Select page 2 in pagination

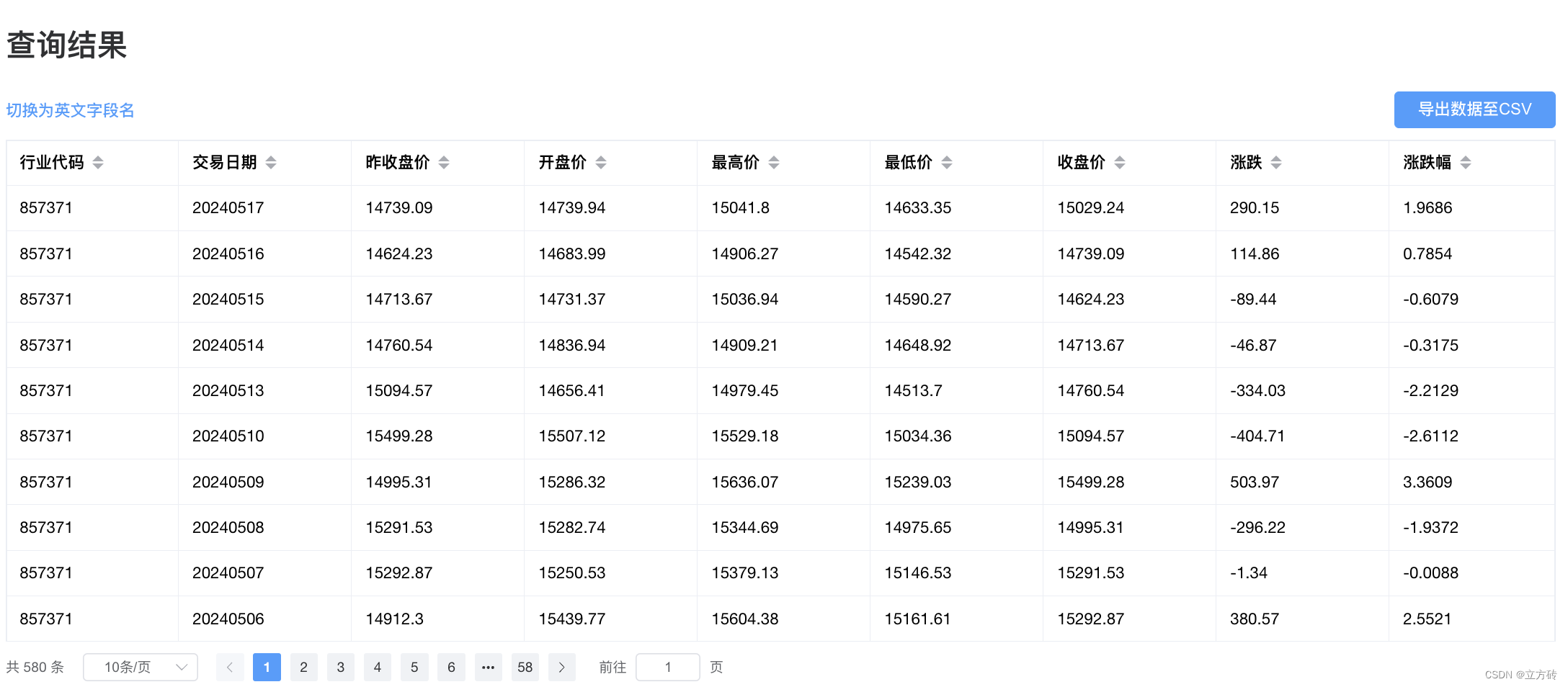pos(303,668)
